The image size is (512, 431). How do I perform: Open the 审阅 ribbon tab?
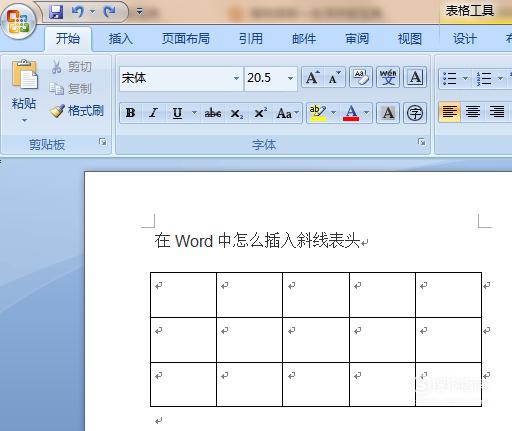pyautogui.click(x=357, y=39)
